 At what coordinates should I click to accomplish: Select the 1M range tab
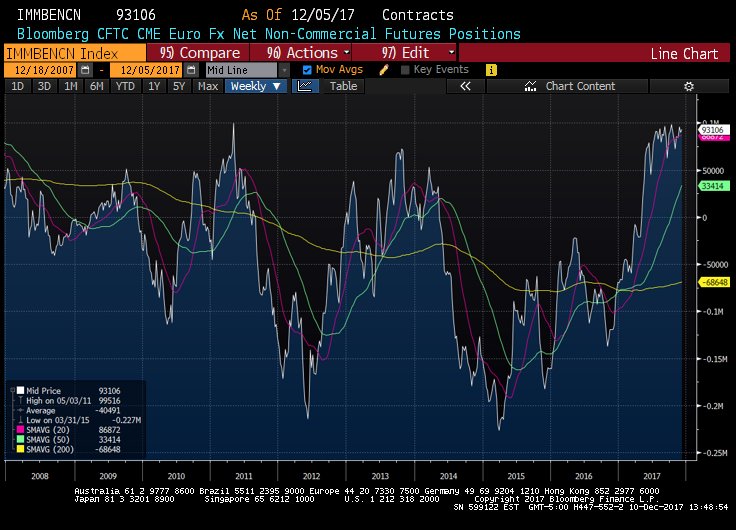pyautogui.click(x=71, y=86)
